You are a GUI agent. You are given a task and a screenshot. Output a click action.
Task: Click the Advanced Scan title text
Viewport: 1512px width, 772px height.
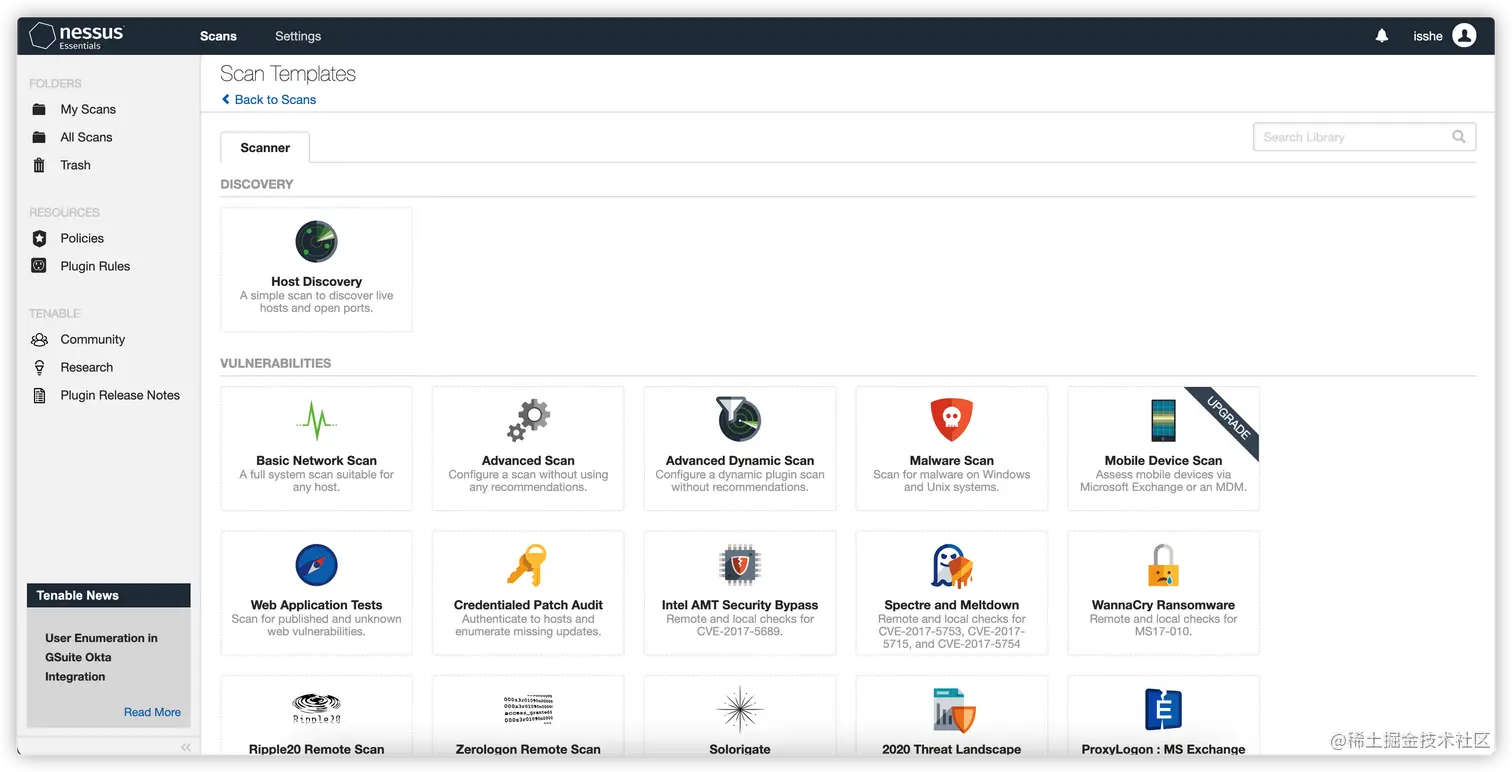(528, 461)
